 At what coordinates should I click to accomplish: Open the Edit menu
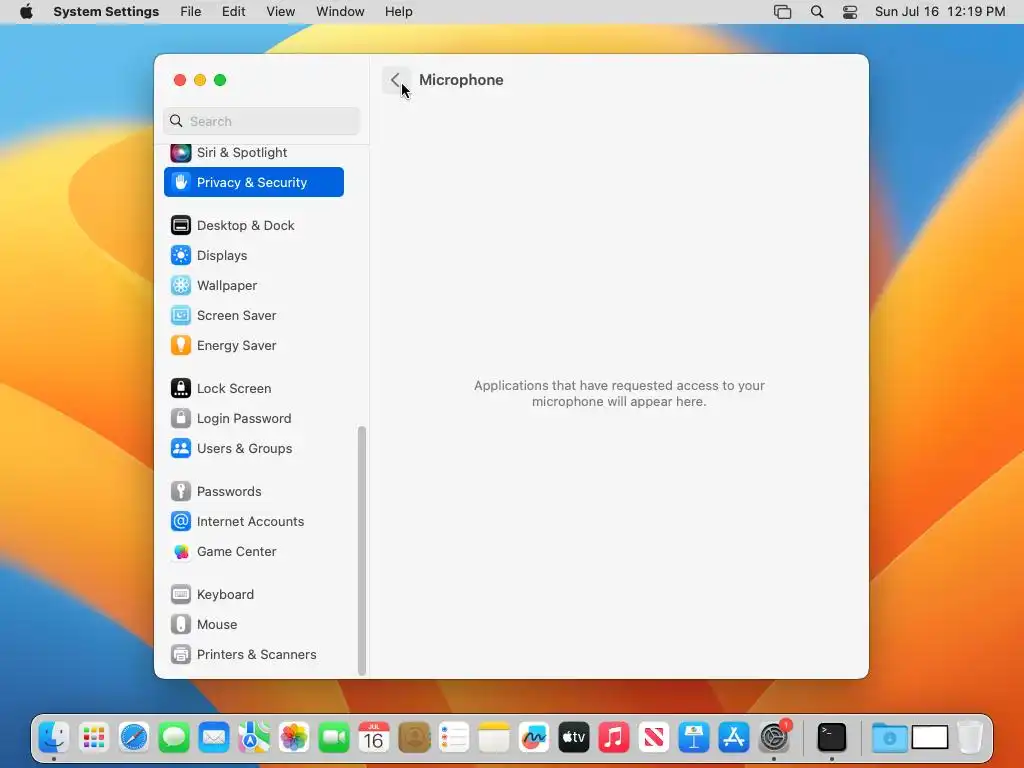click(233, 12)
